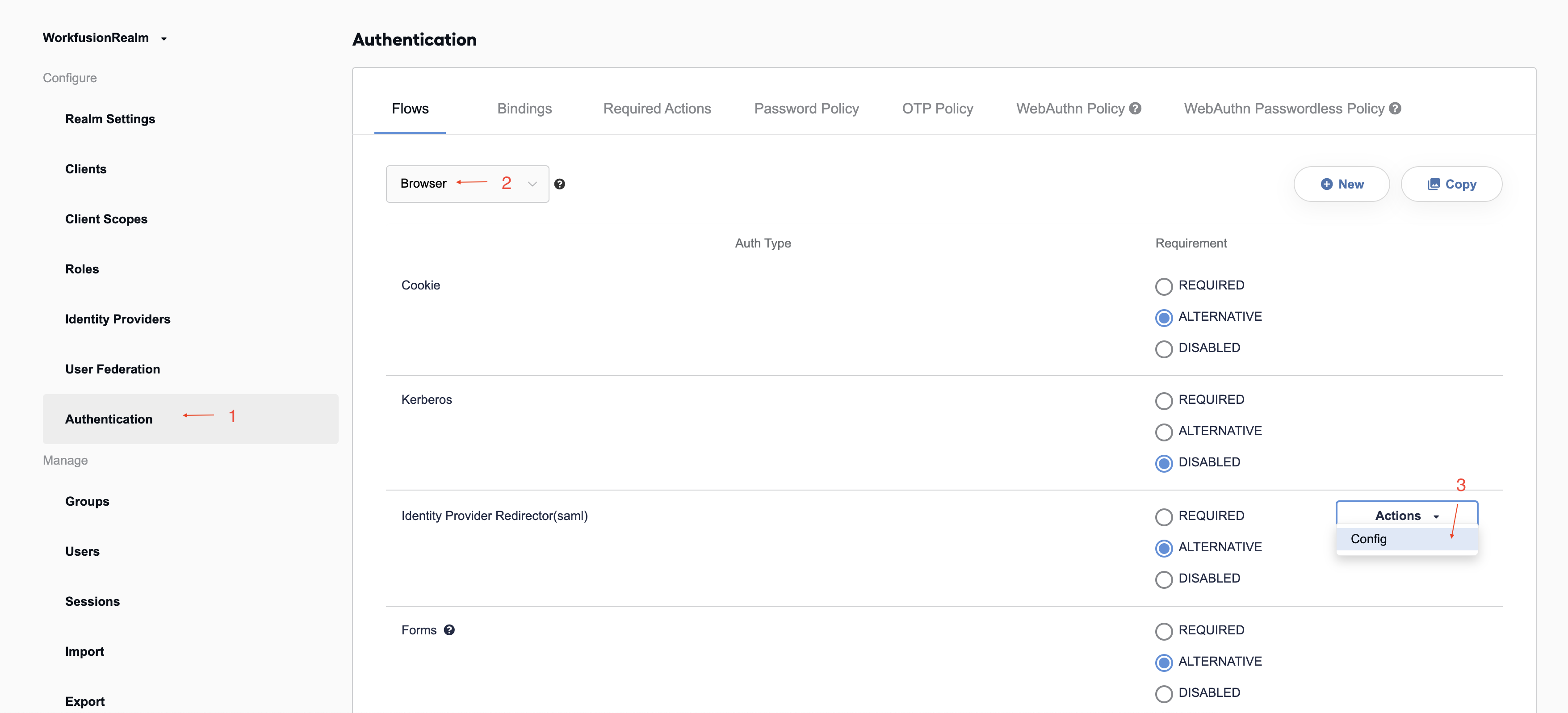Screen dimensions: 1568x713
Task: Open the Required Actions tab
Action: tap(657, 109)
